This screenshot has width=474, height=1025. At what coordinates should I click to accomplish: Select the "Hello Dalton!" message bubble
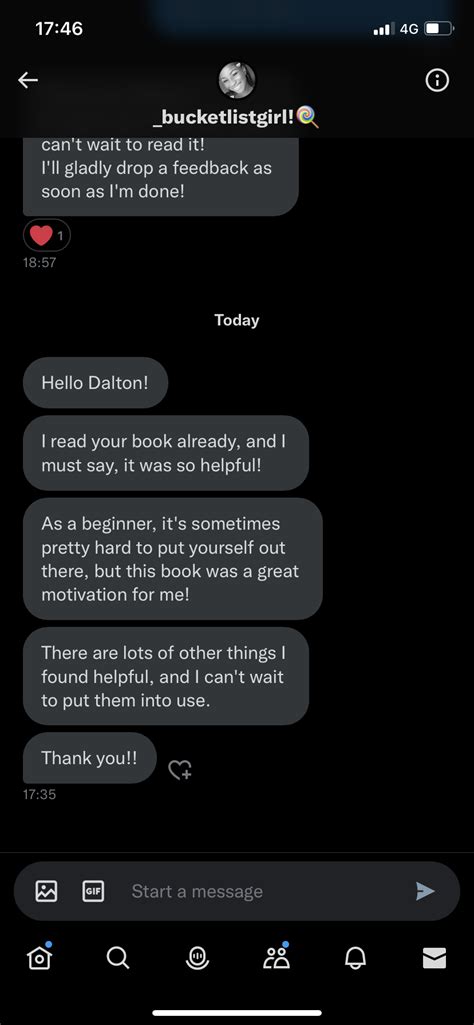point(95,382)
